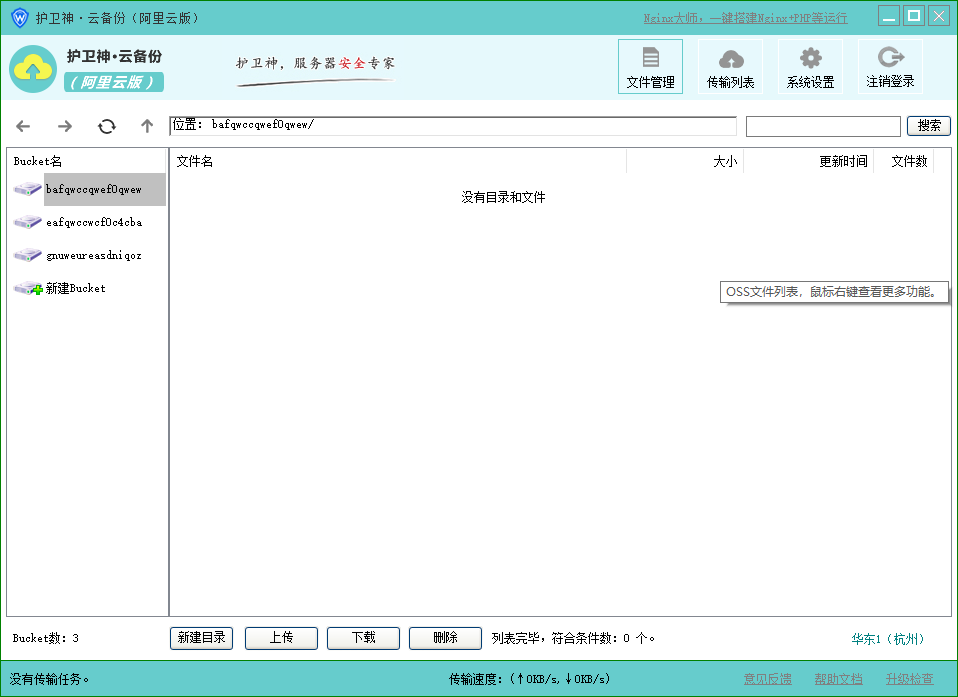Maximize the window
The width and height of the screenshot is (958, 697).
coord(914,16)
